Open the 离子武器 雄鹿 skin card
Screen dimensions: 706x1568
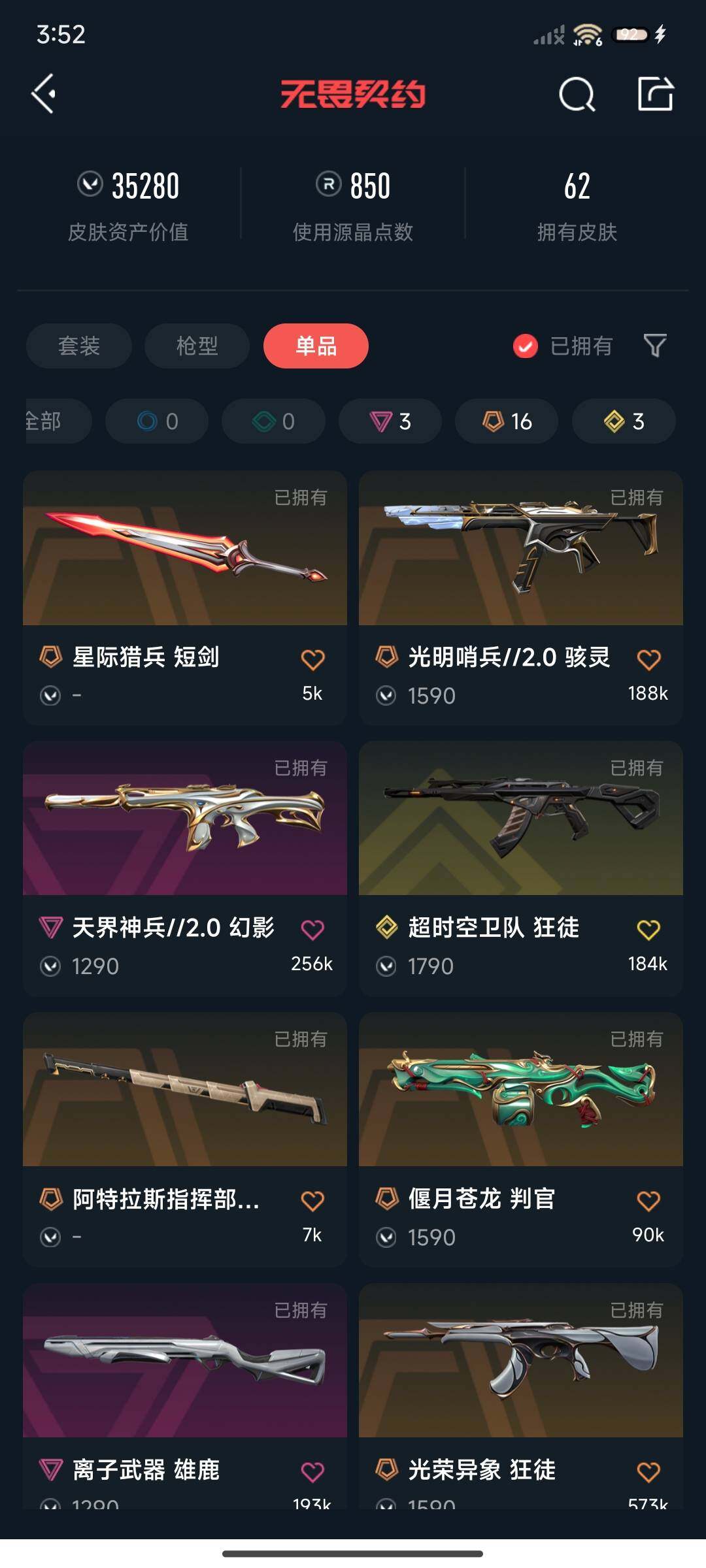coord(185,1396)
